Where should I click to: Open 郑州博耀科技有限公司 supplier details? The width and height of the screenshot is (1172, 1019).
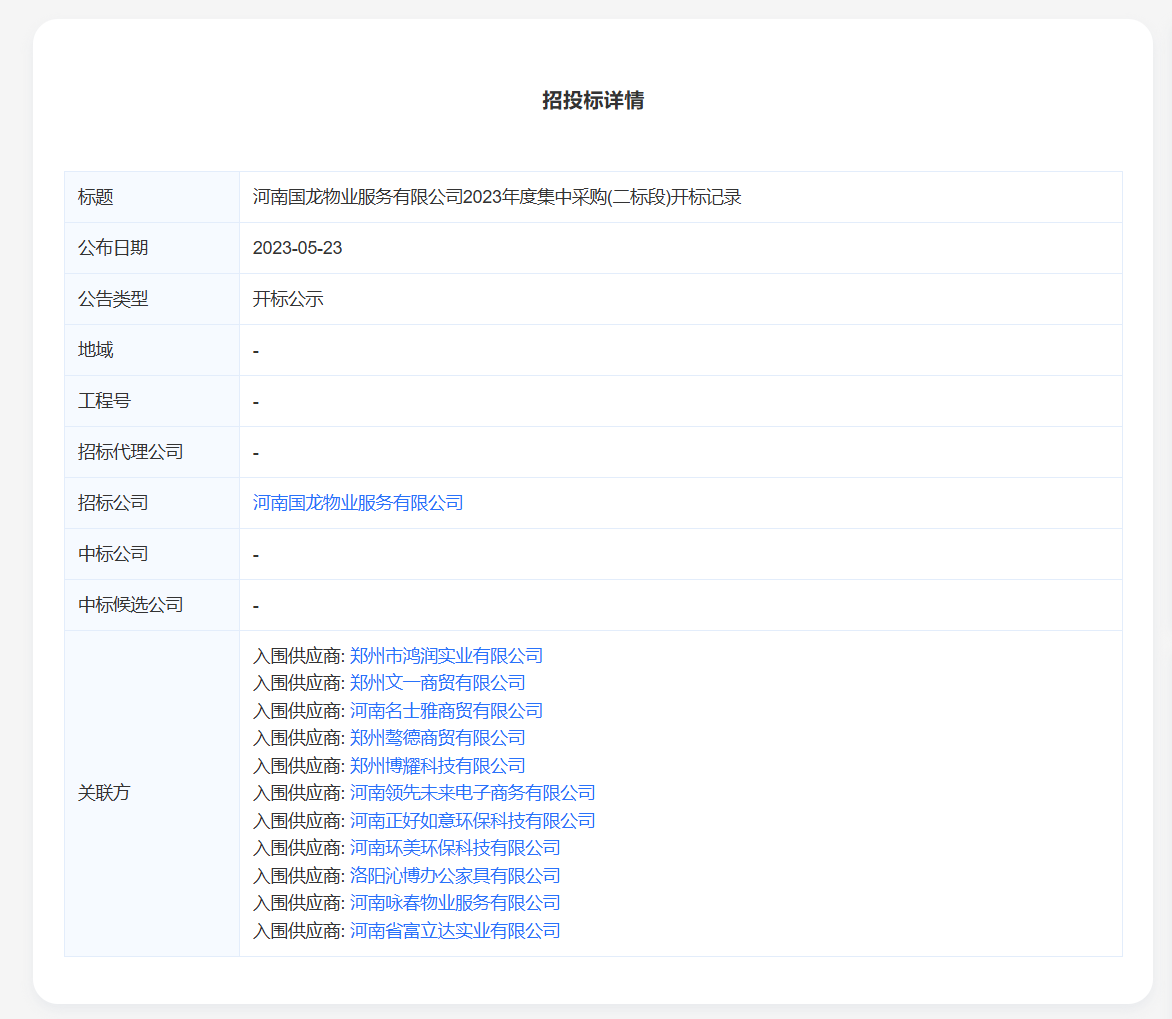pyautogui.click(x=437, y=766)
